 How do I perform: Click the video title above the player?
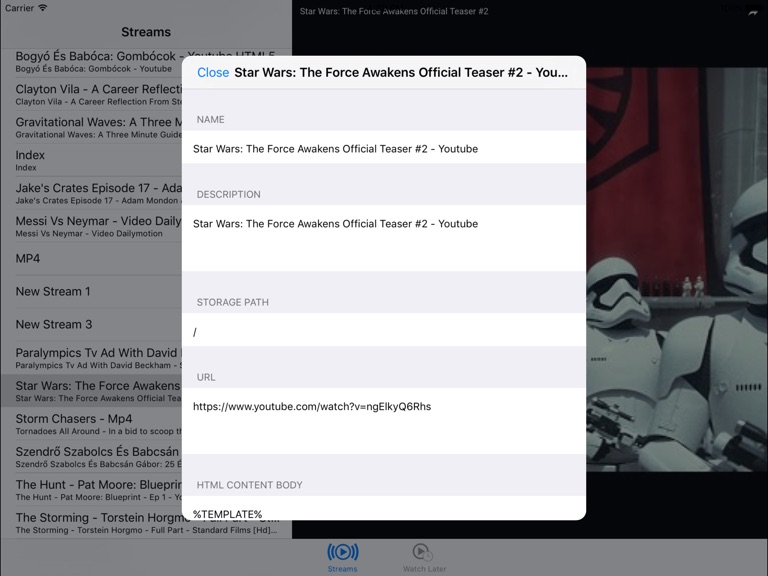(394, 11)
